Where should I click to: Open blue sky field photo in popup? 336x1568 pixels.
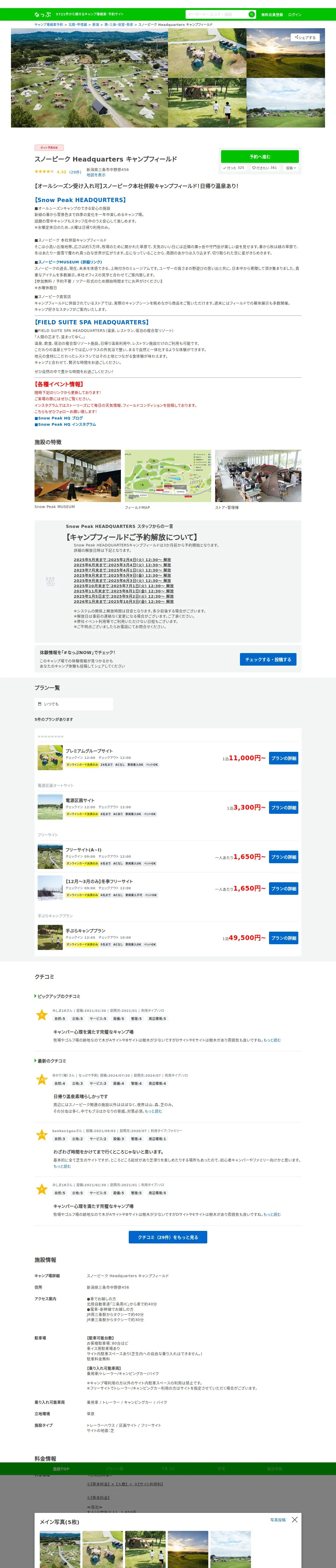(231, 1549)
